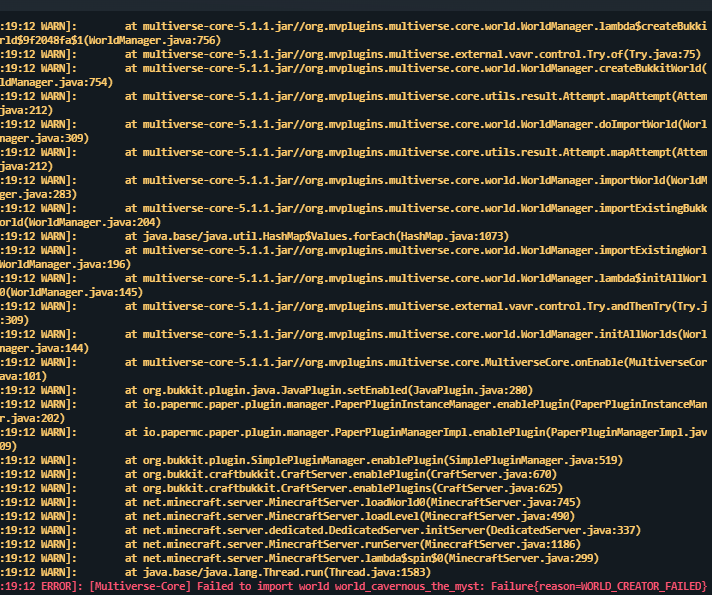
Task: Click the wrapped text 'WorldManager.java:756)'
Action: point(154,40)
